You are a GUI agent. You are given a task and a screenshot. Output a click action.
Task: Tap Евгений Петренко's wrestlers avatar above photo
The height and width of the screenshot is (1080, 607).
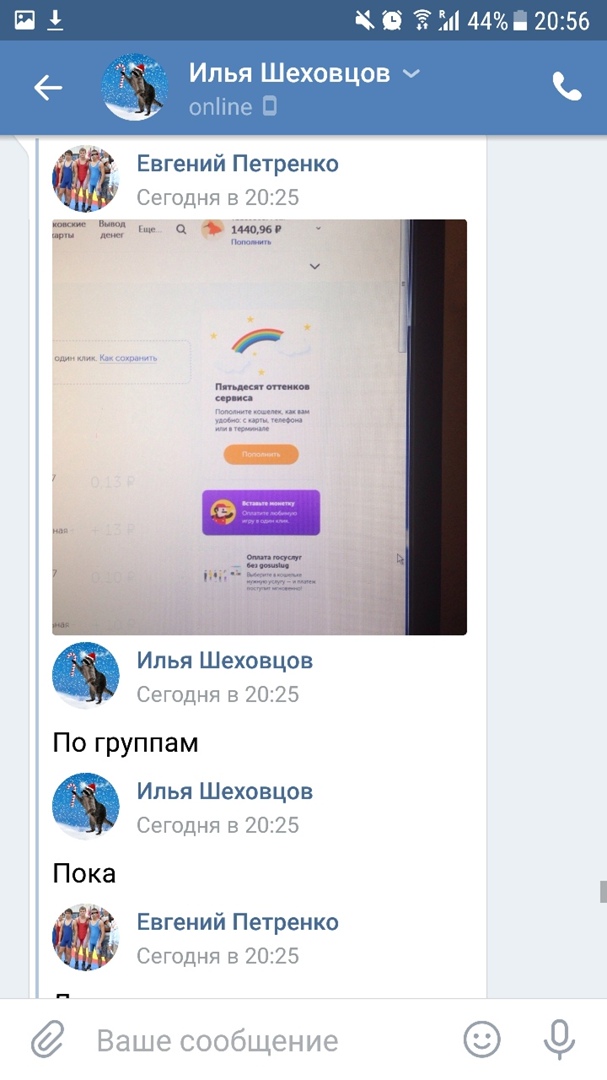[x=86, y=178]
